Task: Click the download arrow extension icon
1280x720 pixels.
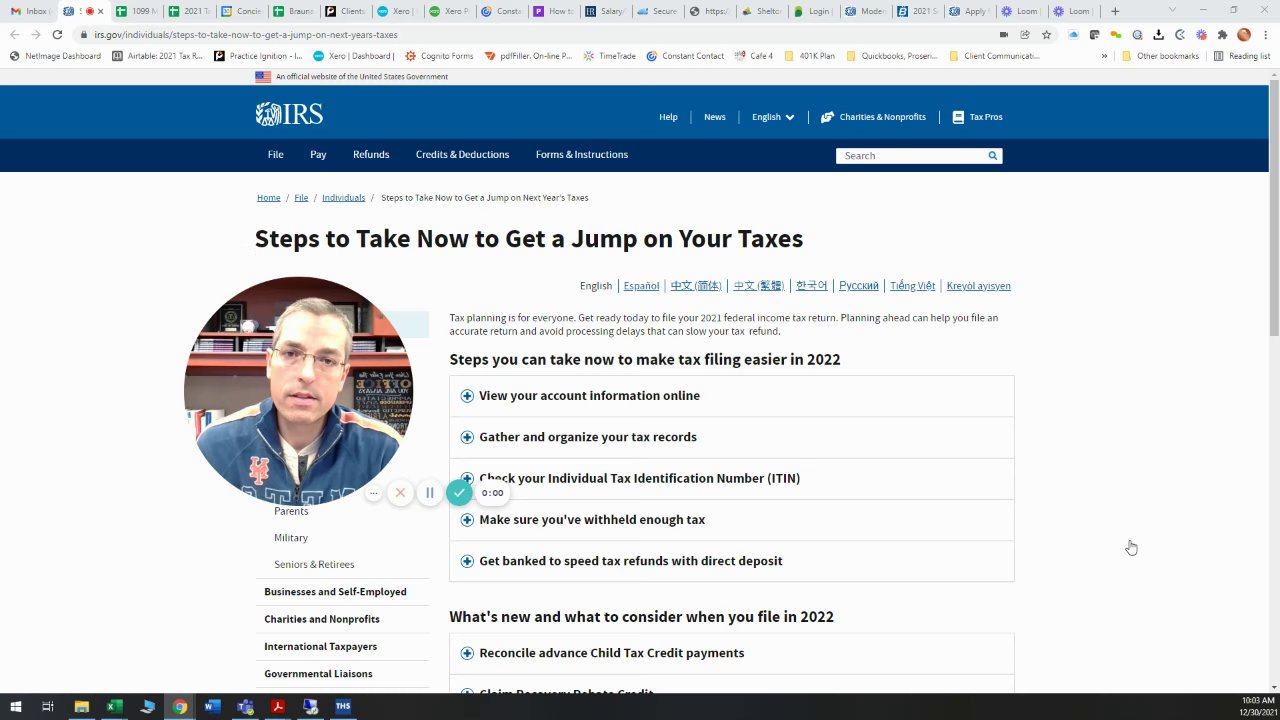Action: click(x=1158, y=35)
